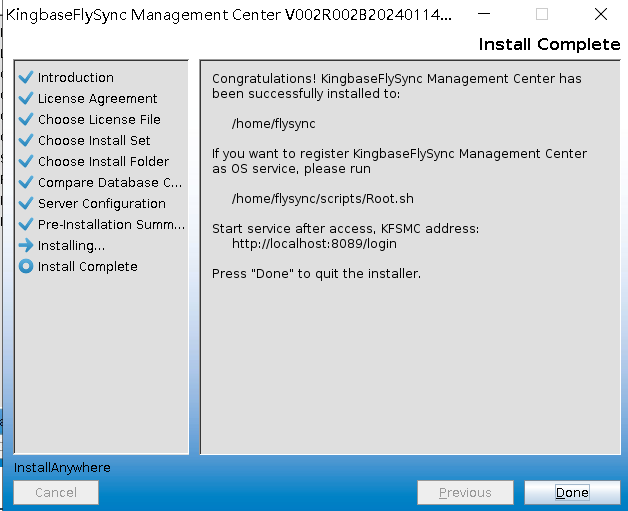Viewport: 628px width, 511px height.
Task: Click the Press "Done" to quit instruction text
Action: pos(316,274)
